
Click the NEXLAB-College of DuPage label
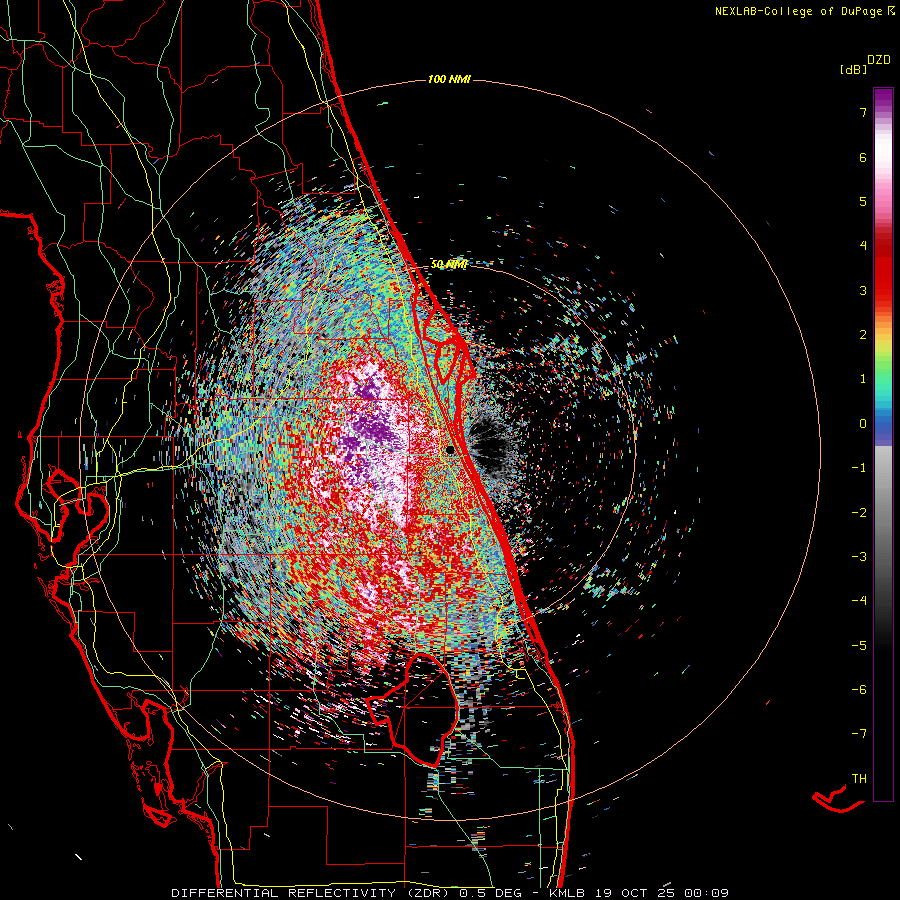805,11
